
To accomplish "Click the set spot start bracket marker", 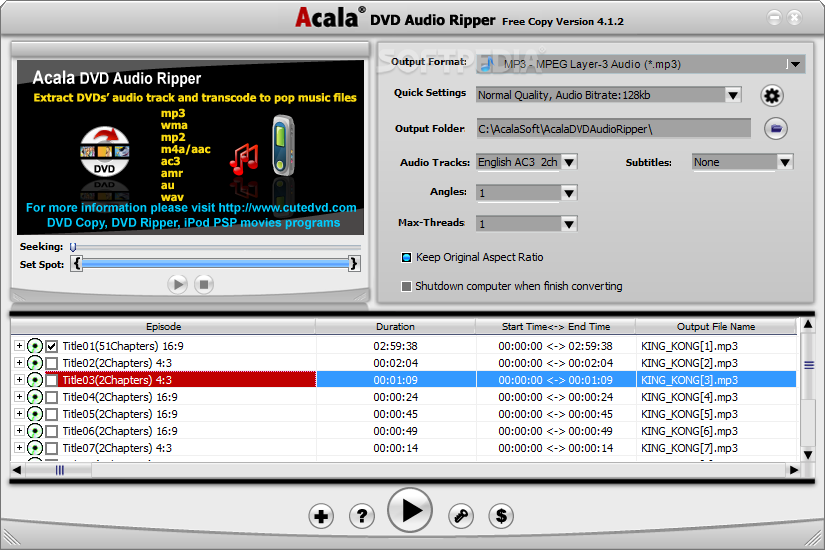I will [x=77, y=263].
